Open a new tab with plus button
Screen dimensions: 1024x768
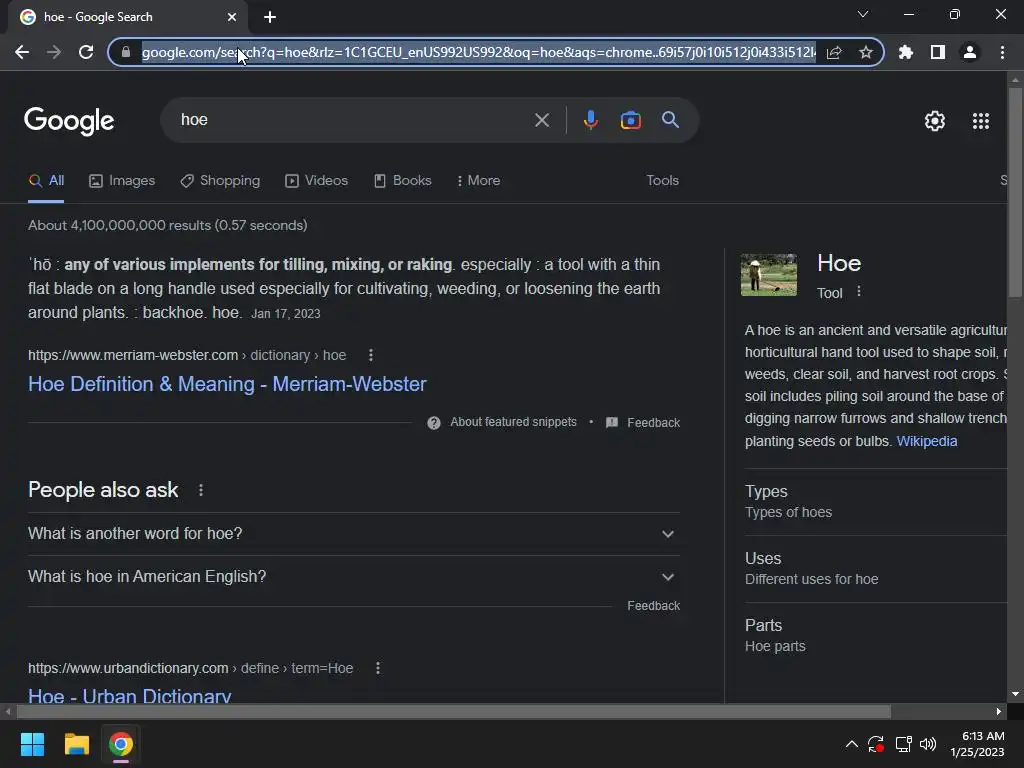click(270, 17)
